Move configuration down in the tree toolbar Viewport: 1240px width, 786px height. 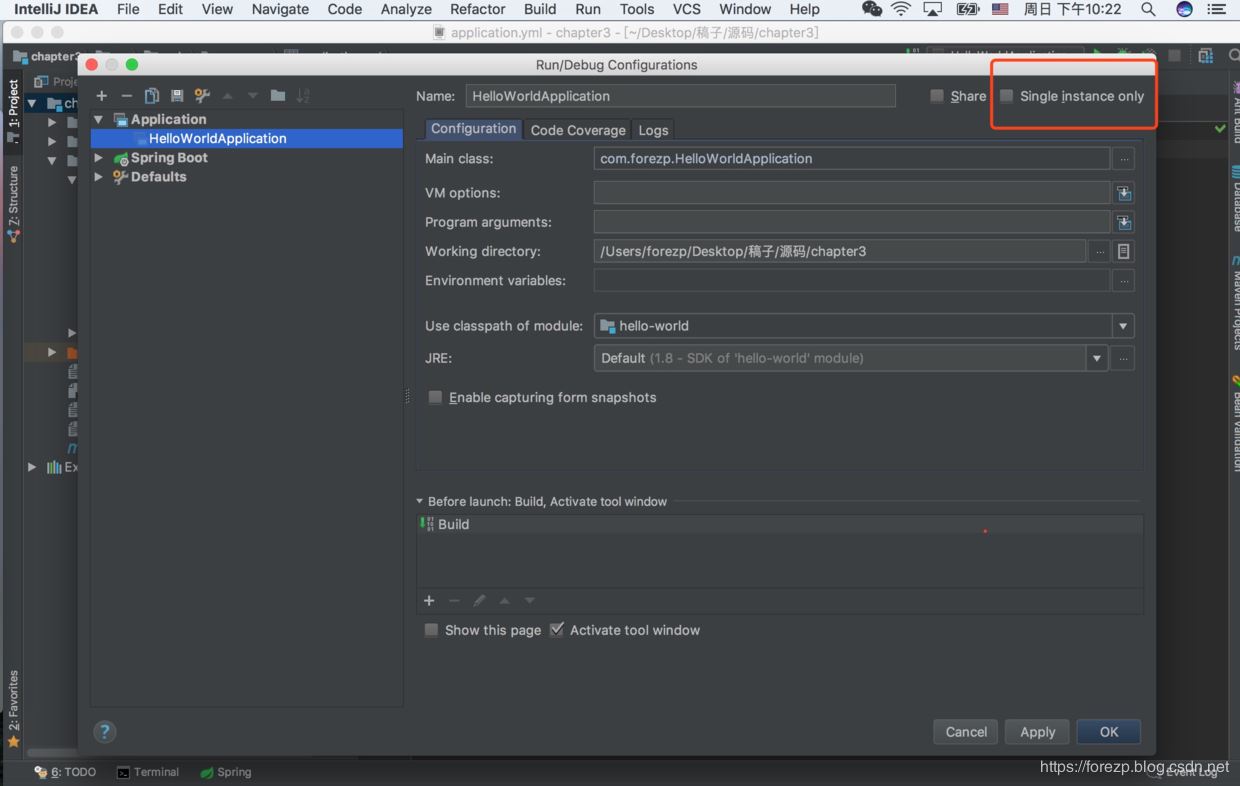coord(253,96)
